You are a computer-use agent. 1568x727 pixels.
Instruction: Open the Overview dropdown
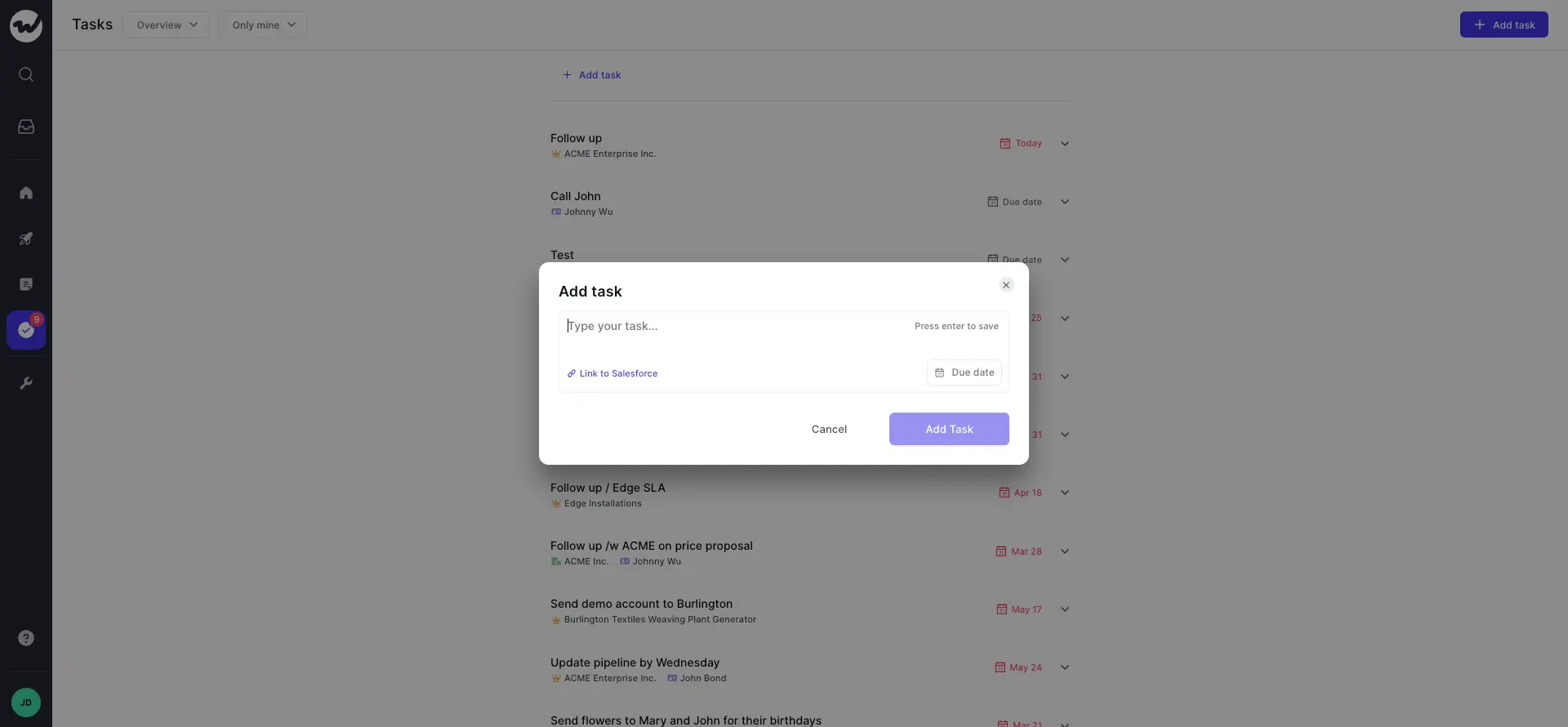[x=166, y=25]
